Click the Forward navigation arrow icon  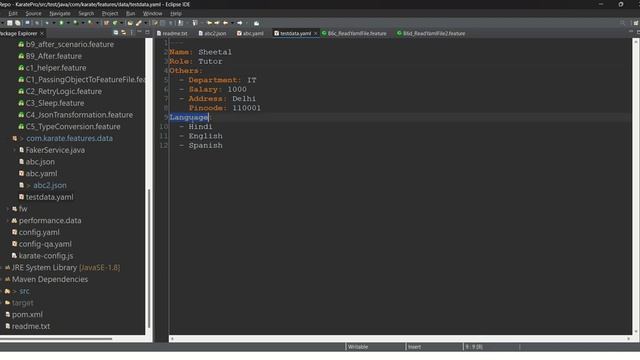click(x=240, y=23)
